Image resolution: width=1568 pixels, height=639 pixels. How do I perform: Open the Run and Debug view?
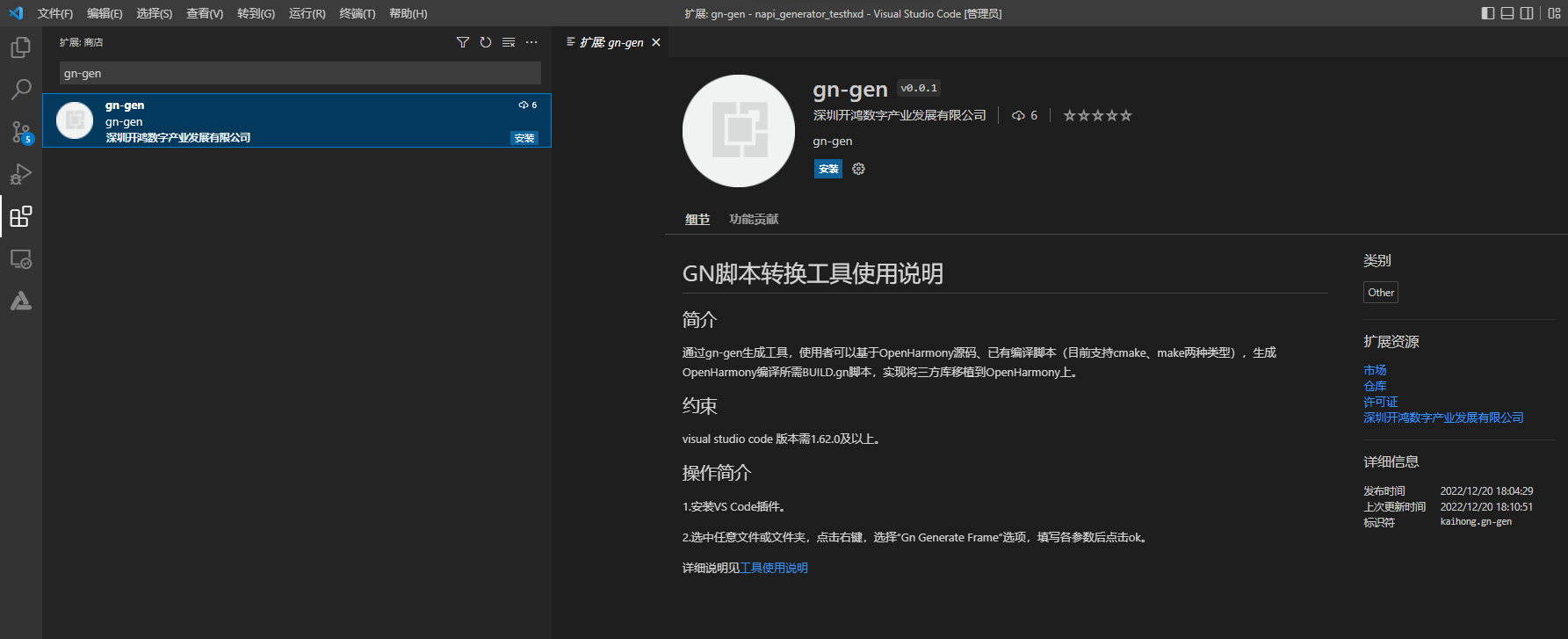point(21,174)
